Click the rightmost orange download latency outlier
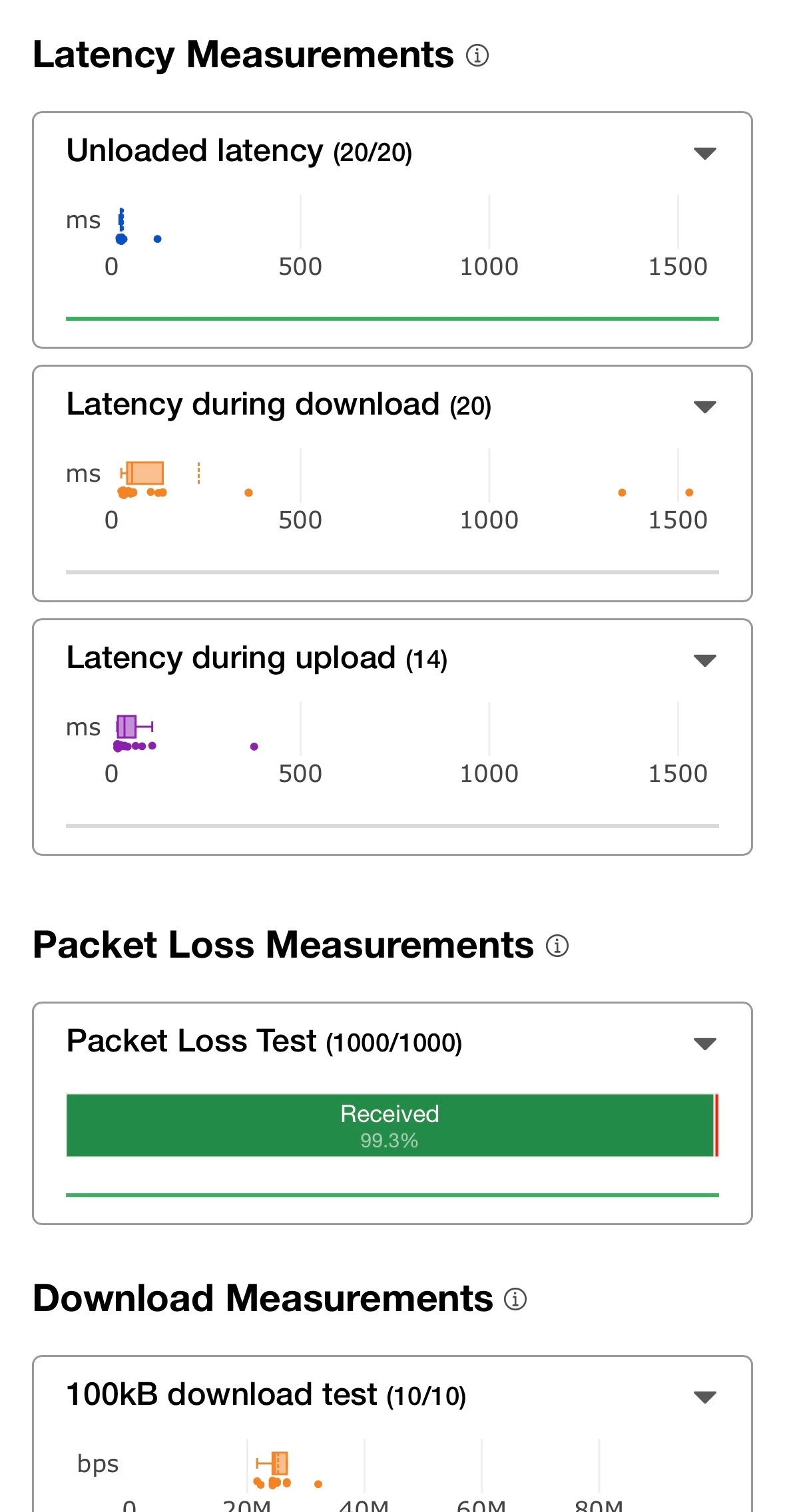The width and height of the screenshot is (785, 1512). [689, 492]
